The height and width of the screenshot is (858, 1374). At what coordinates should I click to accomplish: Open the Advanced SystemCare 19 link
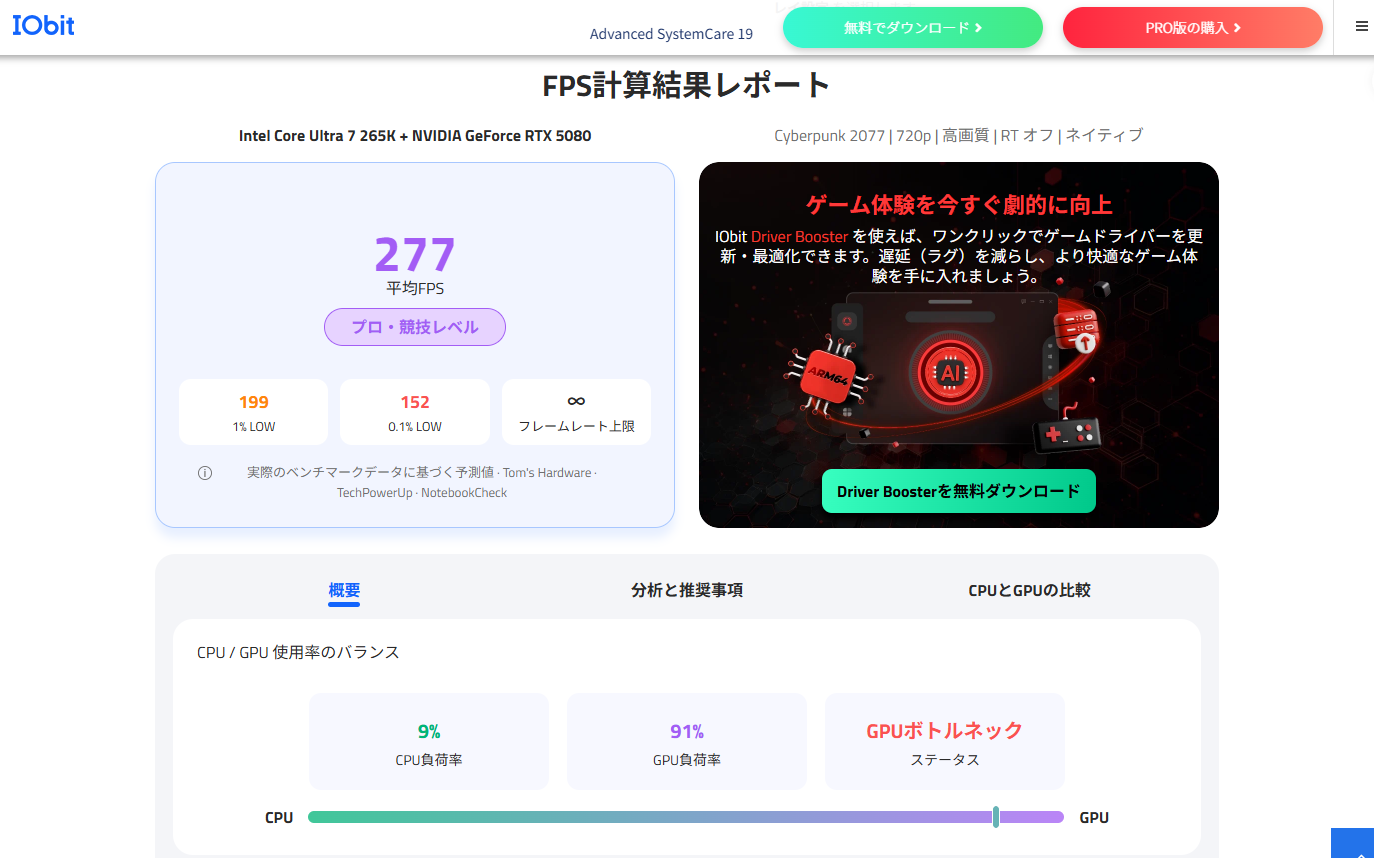click(x=671, y=34)
